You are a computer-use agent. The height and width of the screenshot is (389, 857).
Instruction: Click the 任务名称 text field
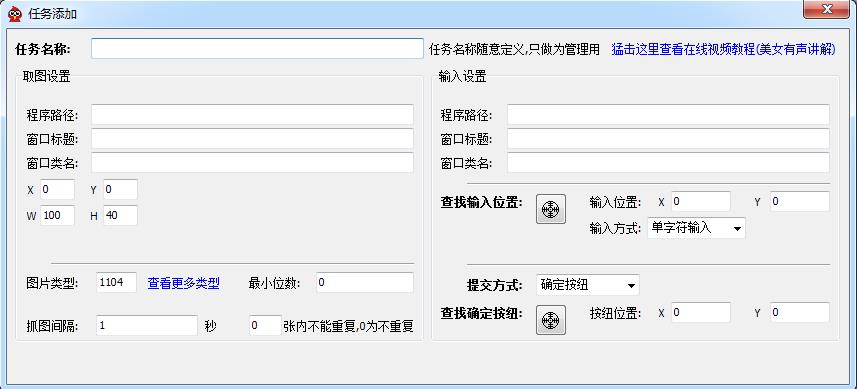[257, 49]
